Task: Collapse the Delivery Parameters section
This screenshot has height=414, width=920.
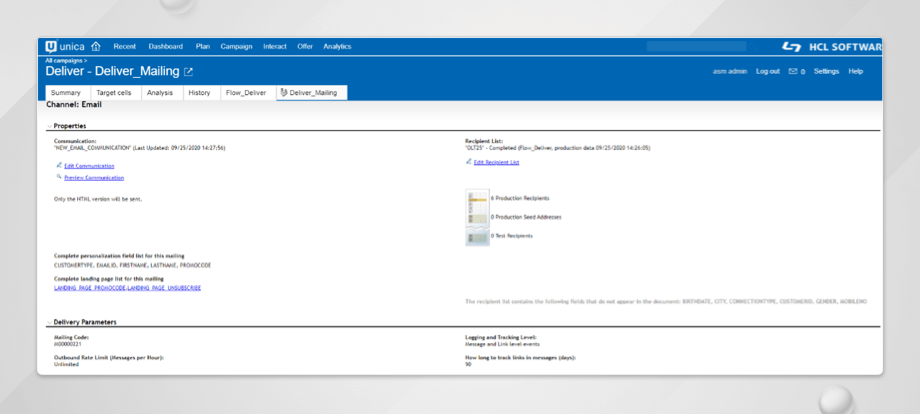Action: pyautogui.click(x=49, y=322)
